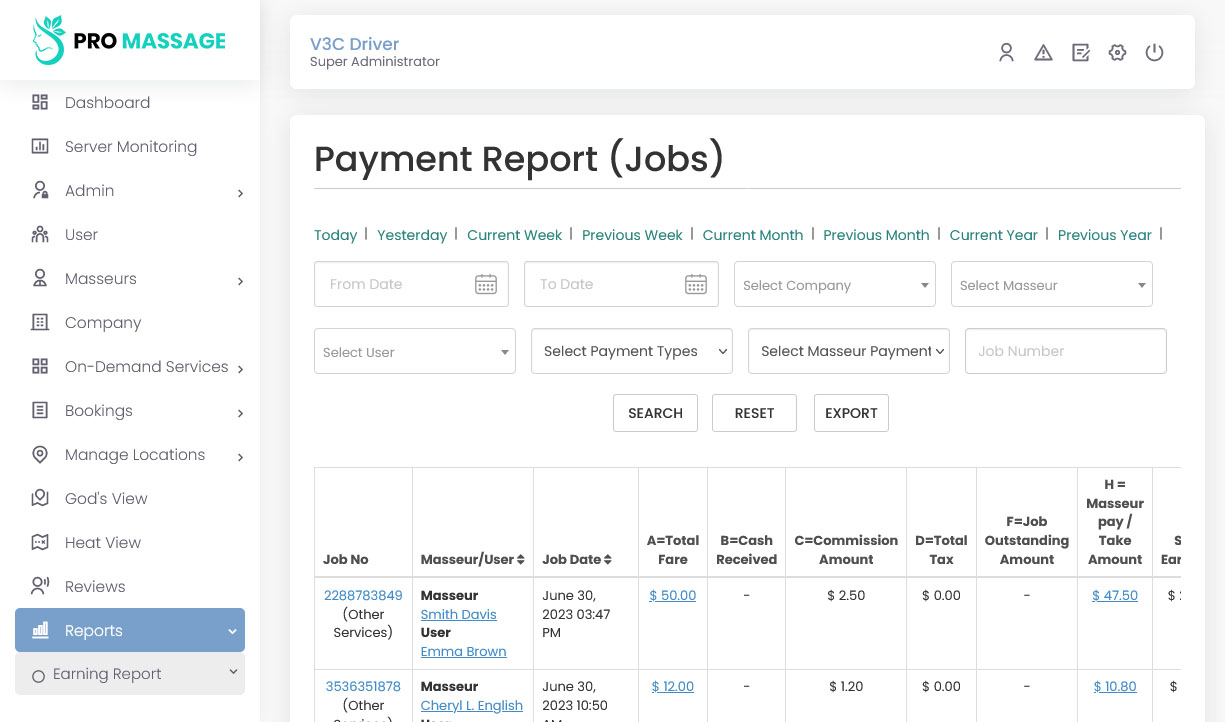Viewport: 1225px width, 722px height.
Task: Click the From Date input field
Action: (411, 284)
